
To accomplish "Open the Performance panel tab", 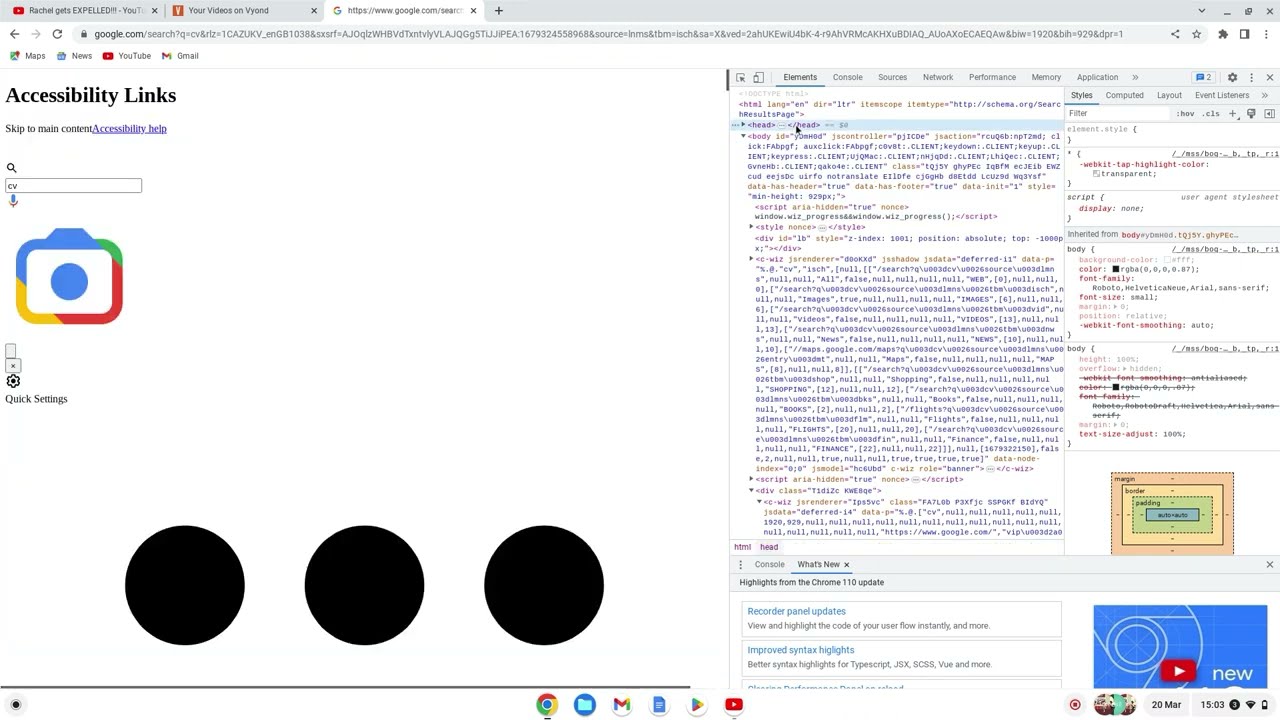I will pyautogui.click(x=992, y=77).
